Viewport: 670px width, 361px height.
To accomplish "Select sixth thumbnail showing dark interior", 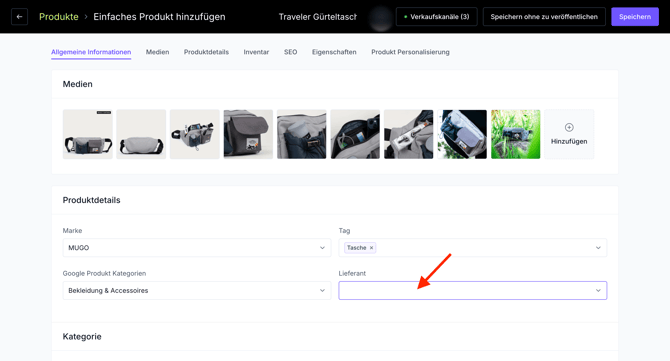I will pos(355,134).
